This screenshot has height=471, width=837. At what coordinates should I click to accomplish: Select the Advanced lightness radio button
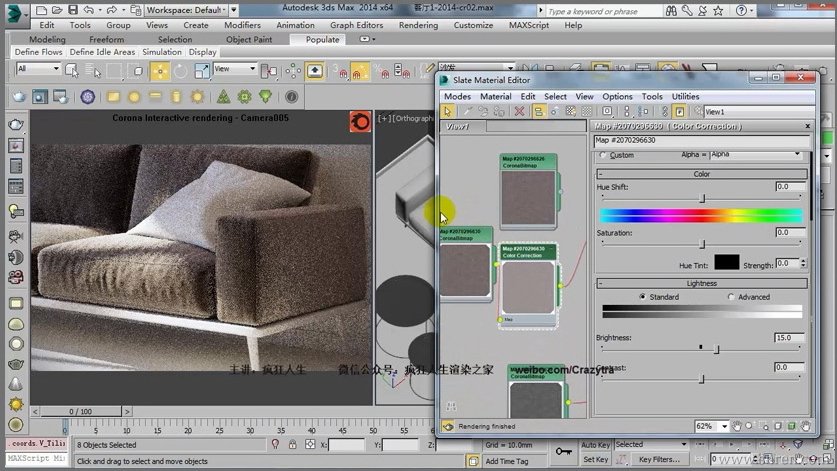(731, 297)
